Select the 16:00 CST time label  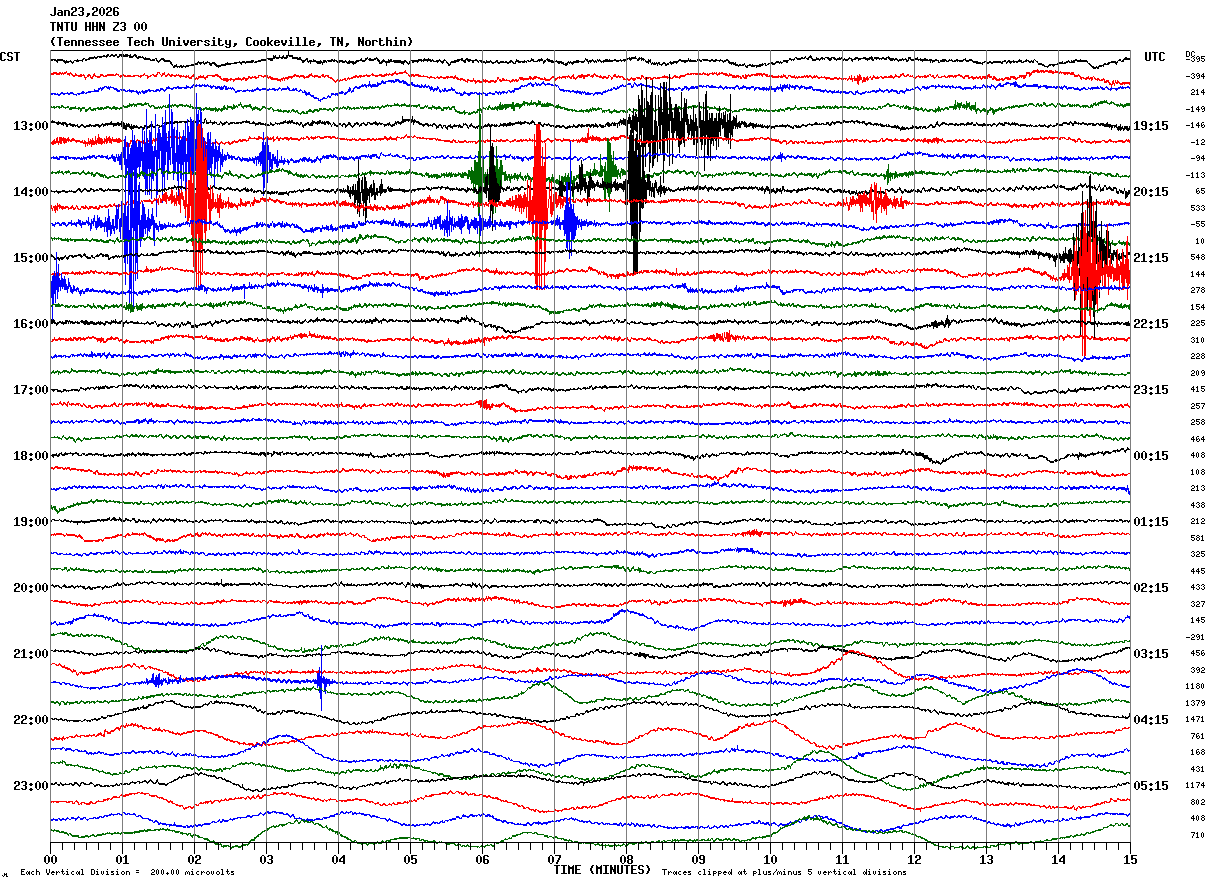[x=31, y=324]
